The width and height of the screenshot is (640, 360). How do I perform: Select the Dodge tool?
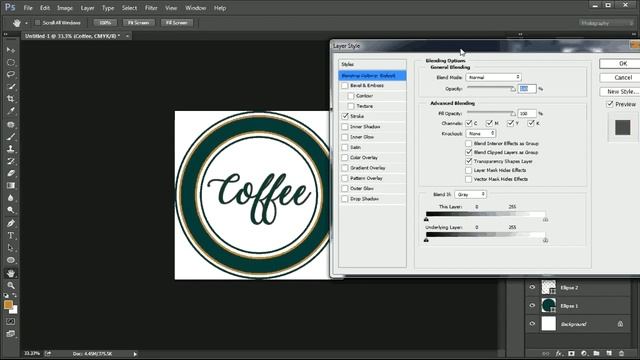11,210
